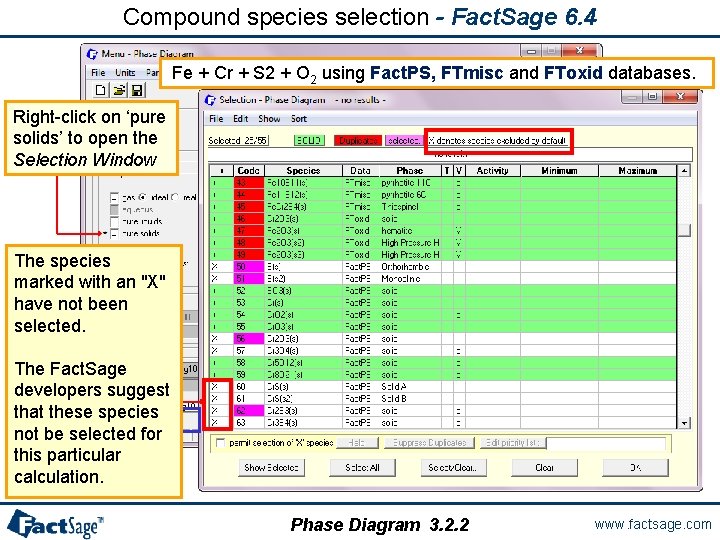The height and width of the screenshot is (540, 720).
Task: Click the Phase column header
Action: (410, 171)
